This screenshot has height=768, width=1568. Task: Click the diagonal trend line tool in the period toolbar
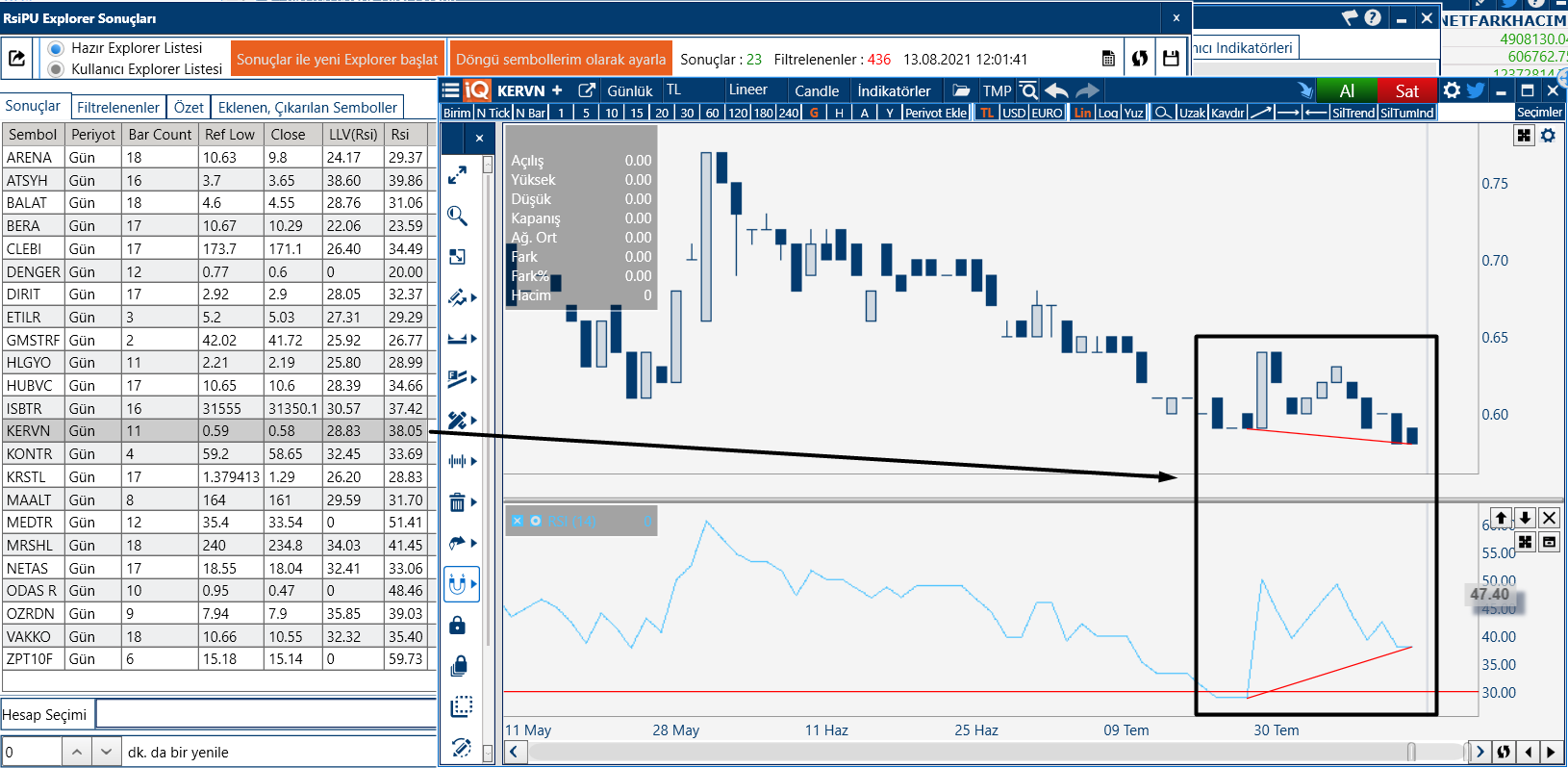[1261, 113]
